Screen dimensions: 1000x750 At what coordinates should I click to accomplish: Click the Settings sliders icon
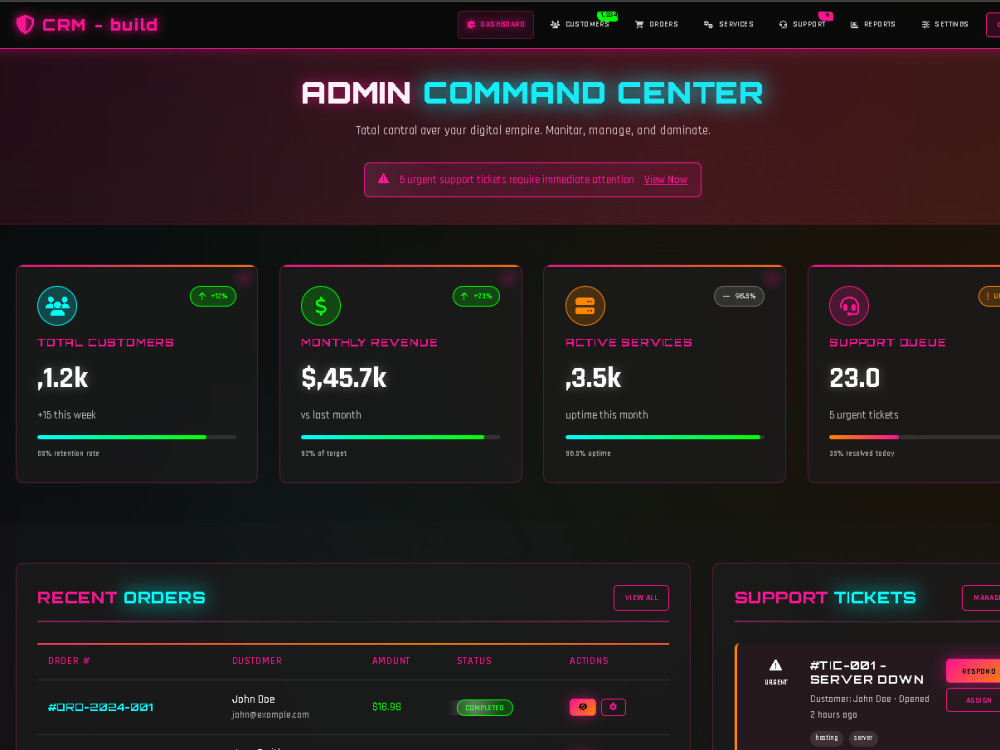[925, 25]
